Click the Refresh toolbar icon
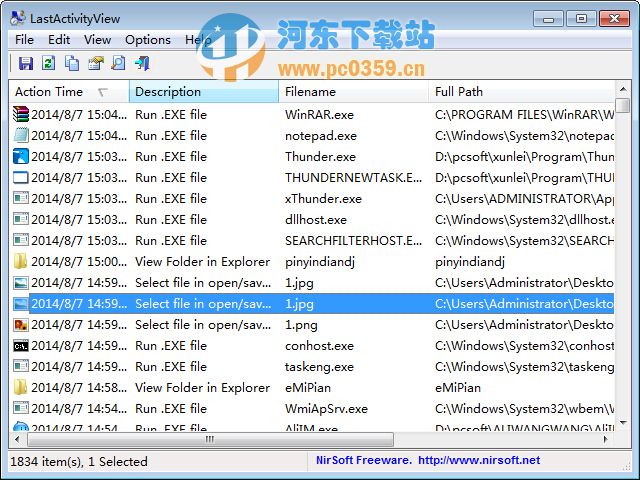640x480 pixels. point(49,63)
